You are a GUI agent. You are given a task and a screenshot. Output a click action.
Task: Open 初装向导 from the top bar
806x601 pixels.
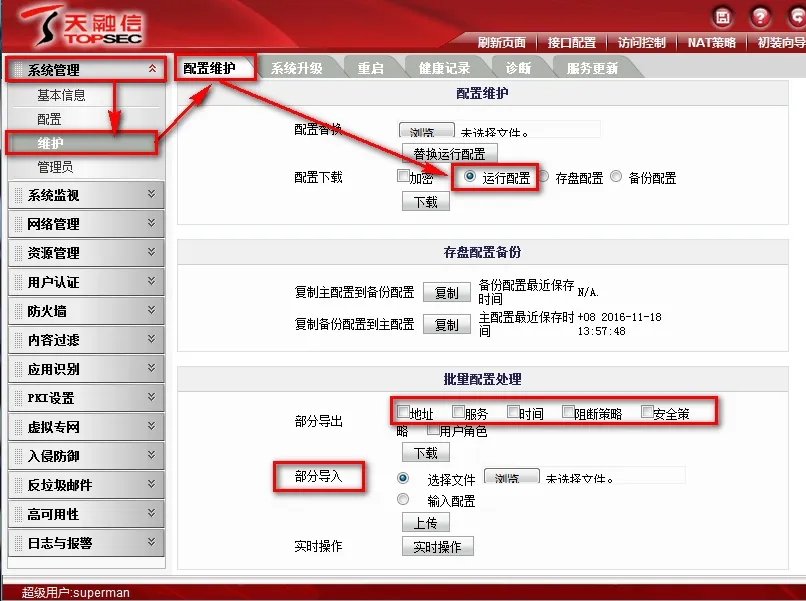tap(781, 43)
